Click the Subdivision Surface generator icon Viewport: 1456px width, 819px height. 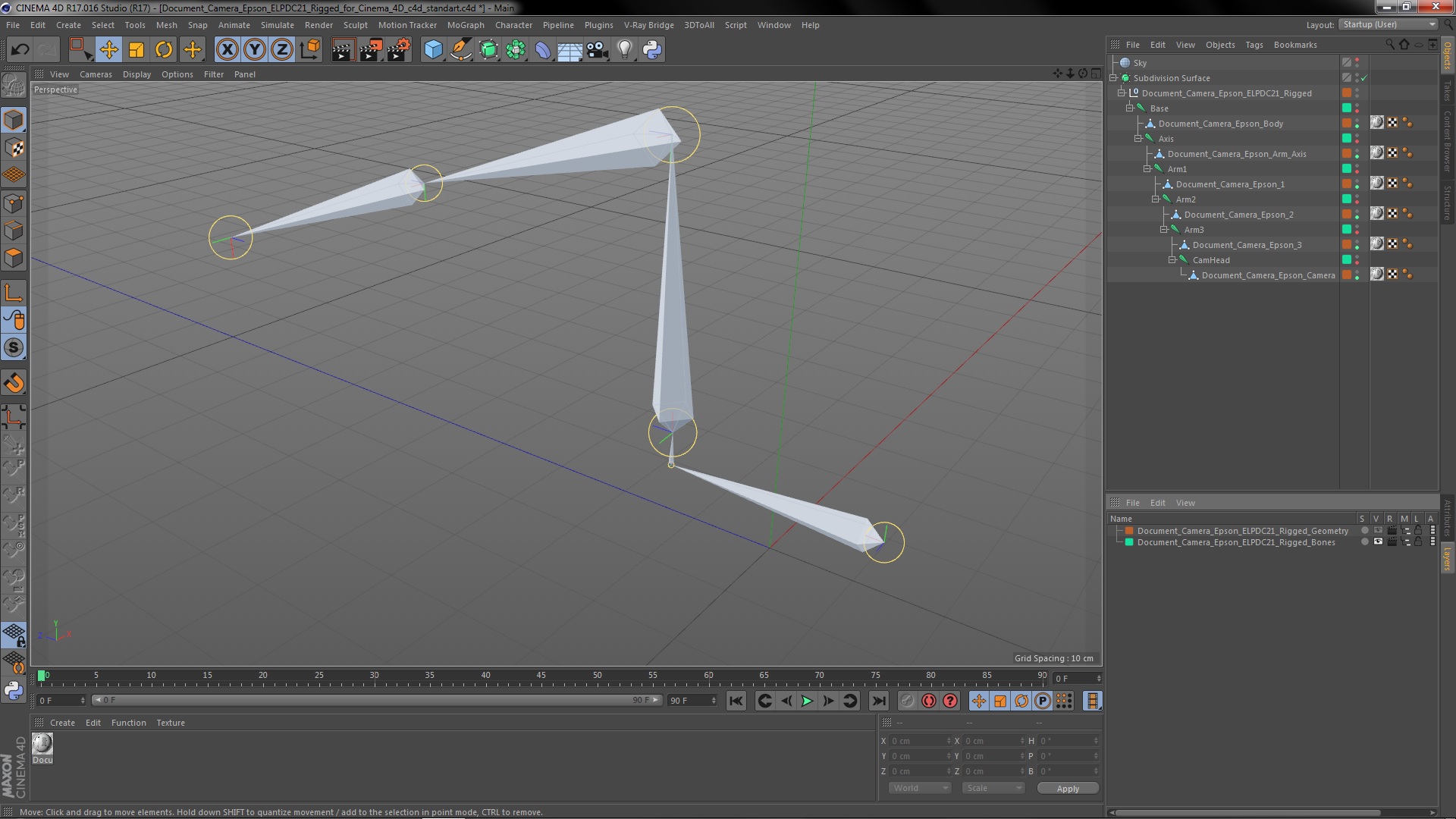pos(488,50)
